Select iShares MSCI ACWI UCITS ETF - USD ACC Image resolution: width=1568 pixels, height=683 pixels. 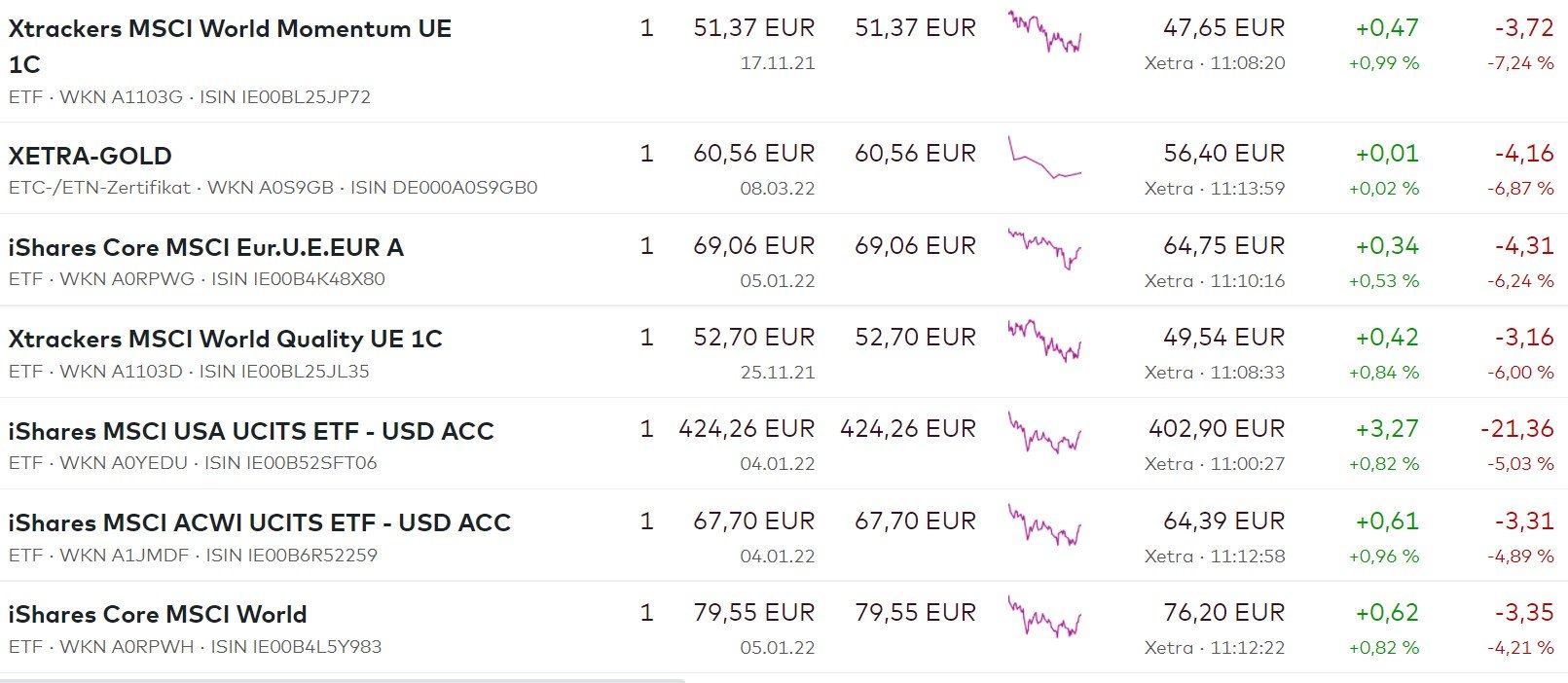pos(260,522)
